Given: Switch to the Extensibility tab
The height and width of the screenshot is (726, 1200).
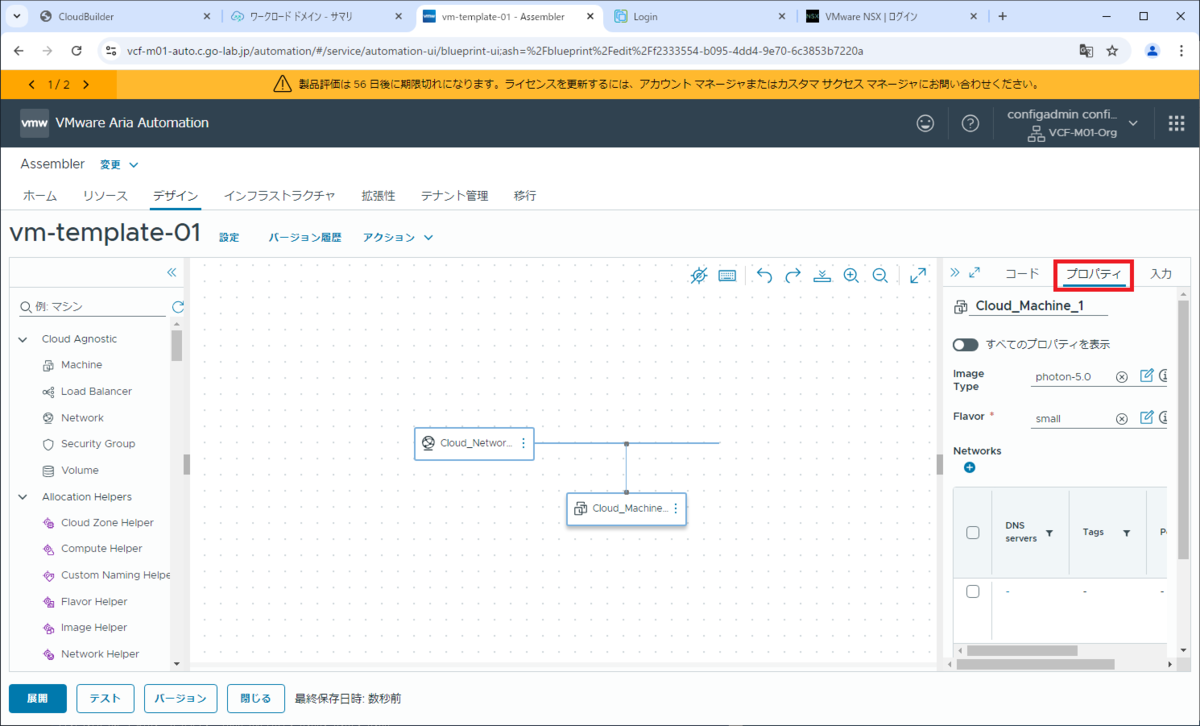Looking at the screenshot, I should pyautogui.click(x=378, y=196).
